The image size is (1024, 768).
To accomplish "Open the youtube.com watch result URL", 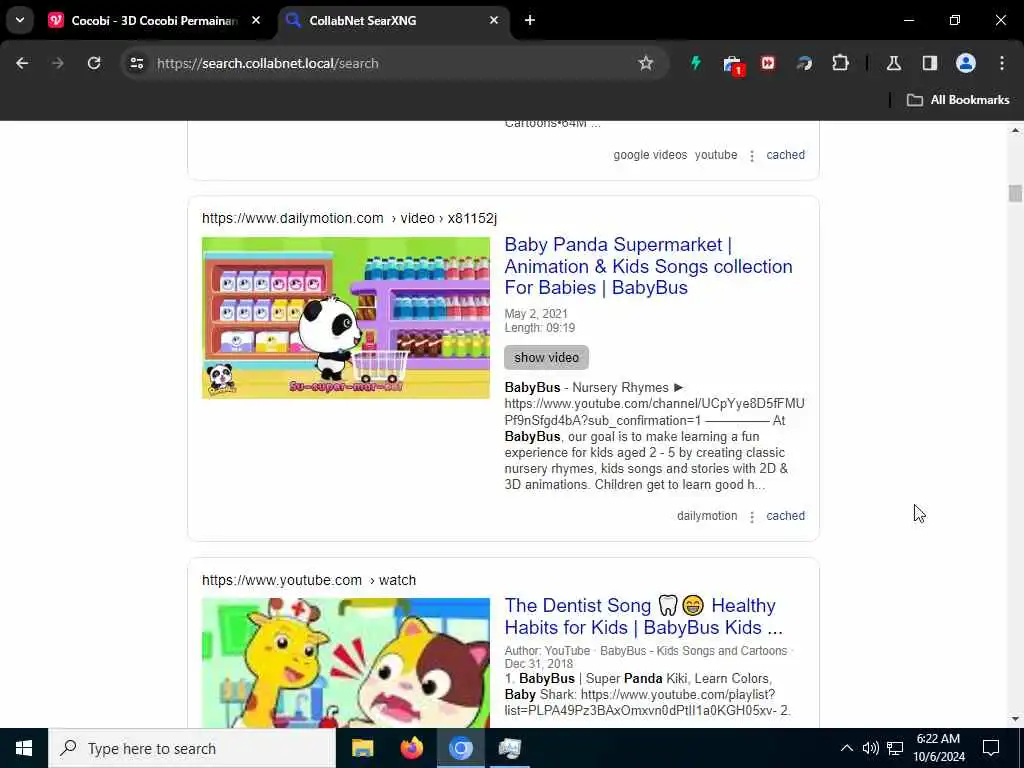I will coord(308,580).
